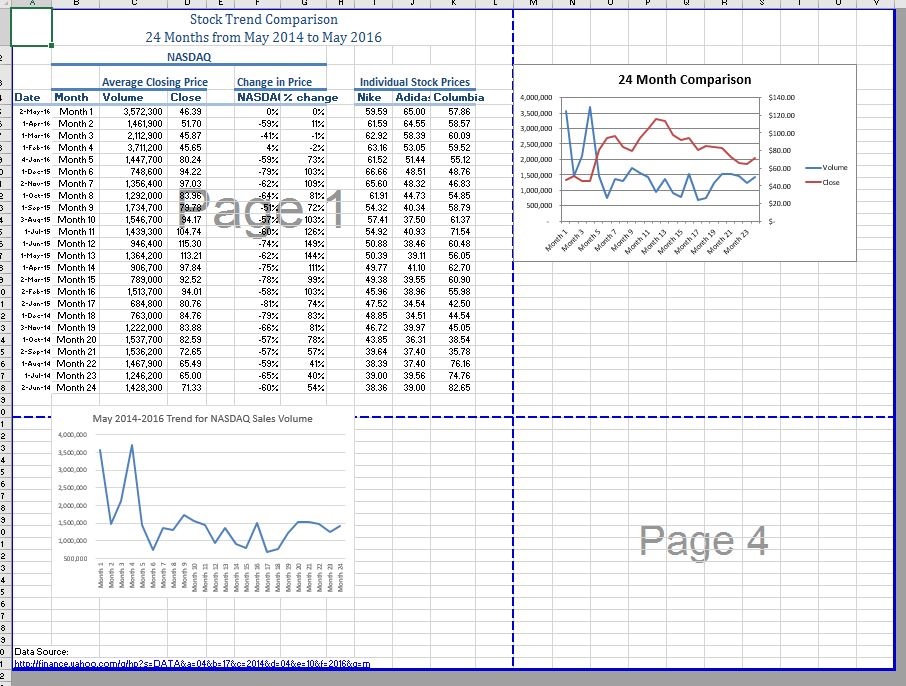Select the 24 Month Comparison chart title
This screenshot has height=686, width=906.
pos(685,80)
